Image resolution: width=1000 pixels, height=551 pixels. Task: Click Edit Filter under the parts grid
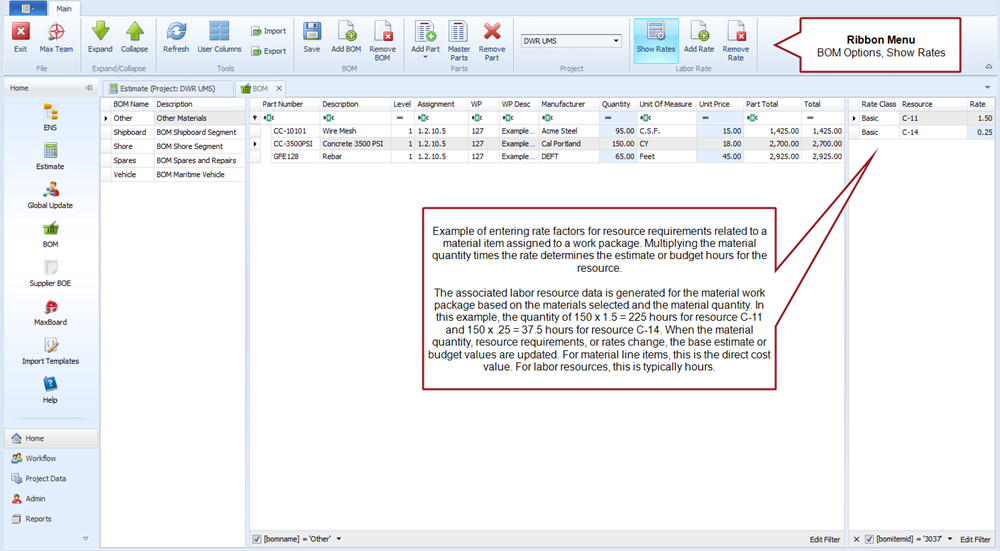824,540
